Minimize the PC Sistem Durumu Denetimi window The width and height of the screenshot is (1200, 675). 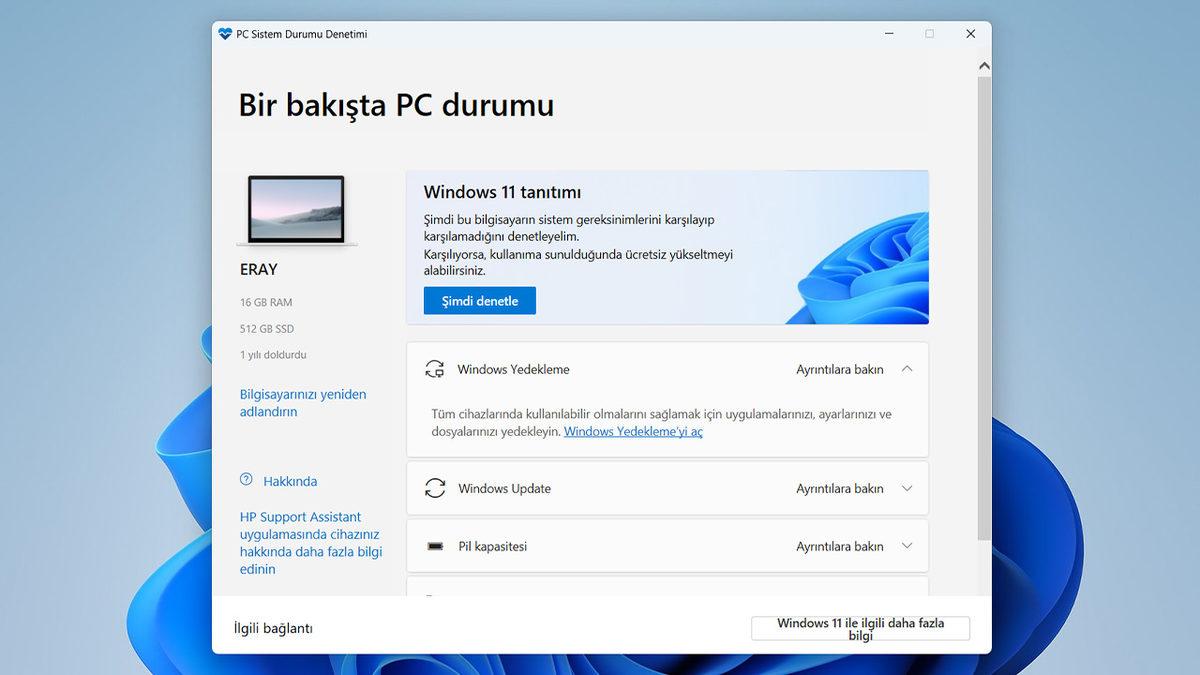pyautogui.click(x=889, y=34)
